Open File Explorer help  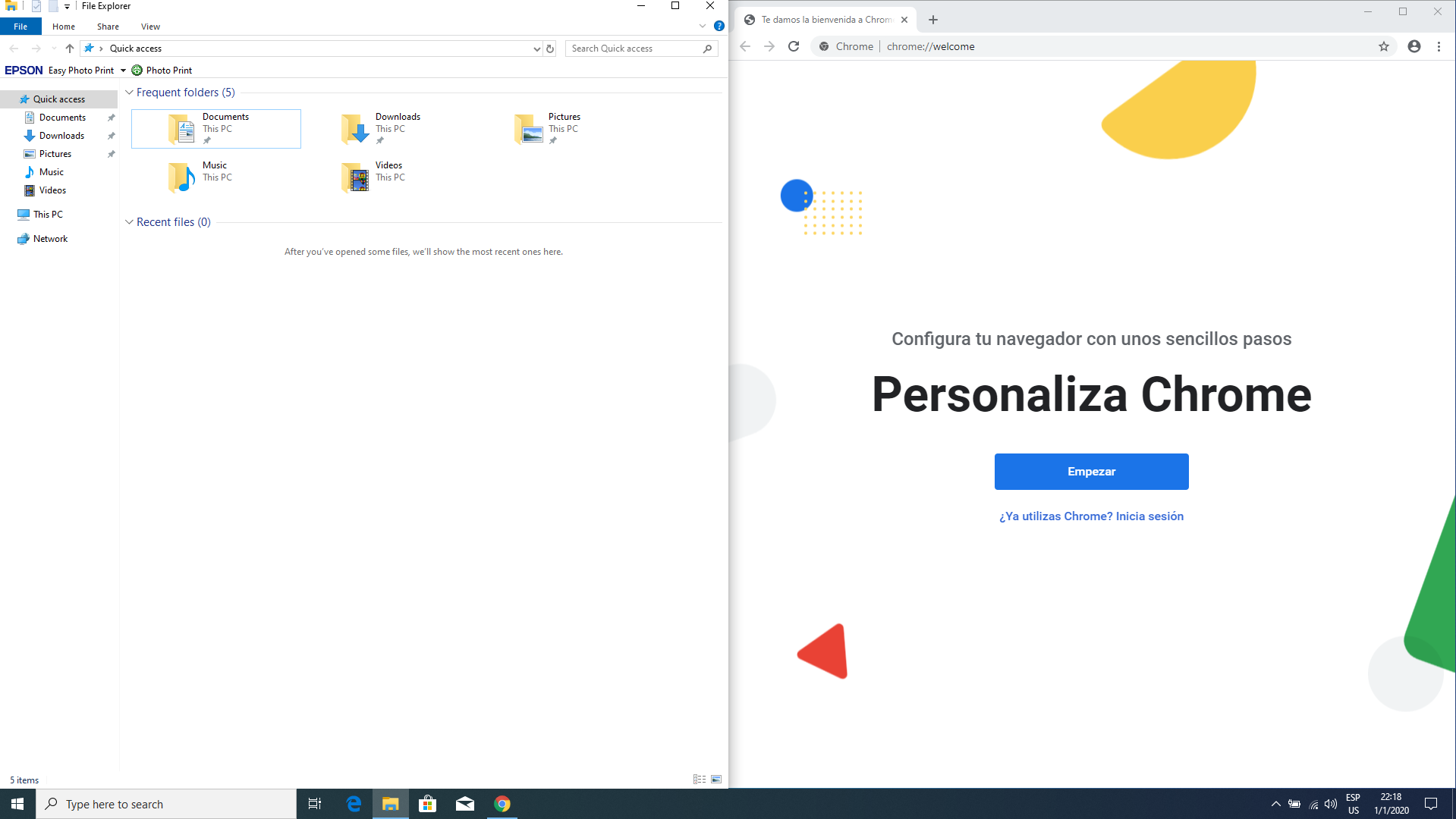pos(719,27)
